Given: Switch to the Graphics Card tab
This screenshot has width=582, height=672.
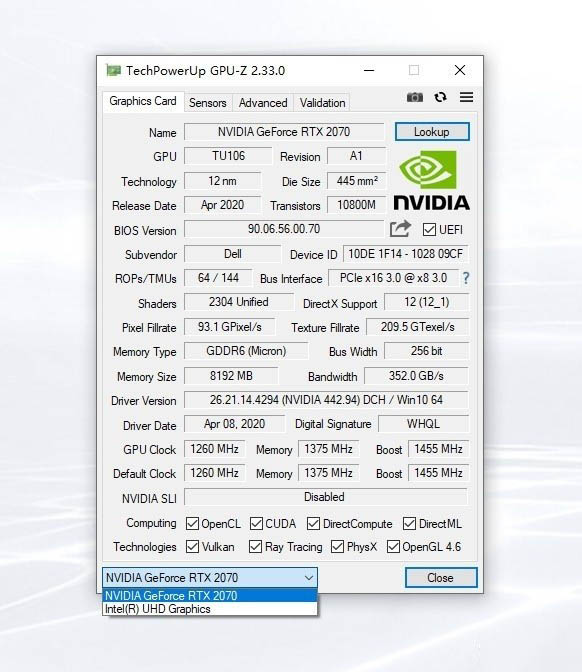Looking at the screenshot, I should [143, 101].
